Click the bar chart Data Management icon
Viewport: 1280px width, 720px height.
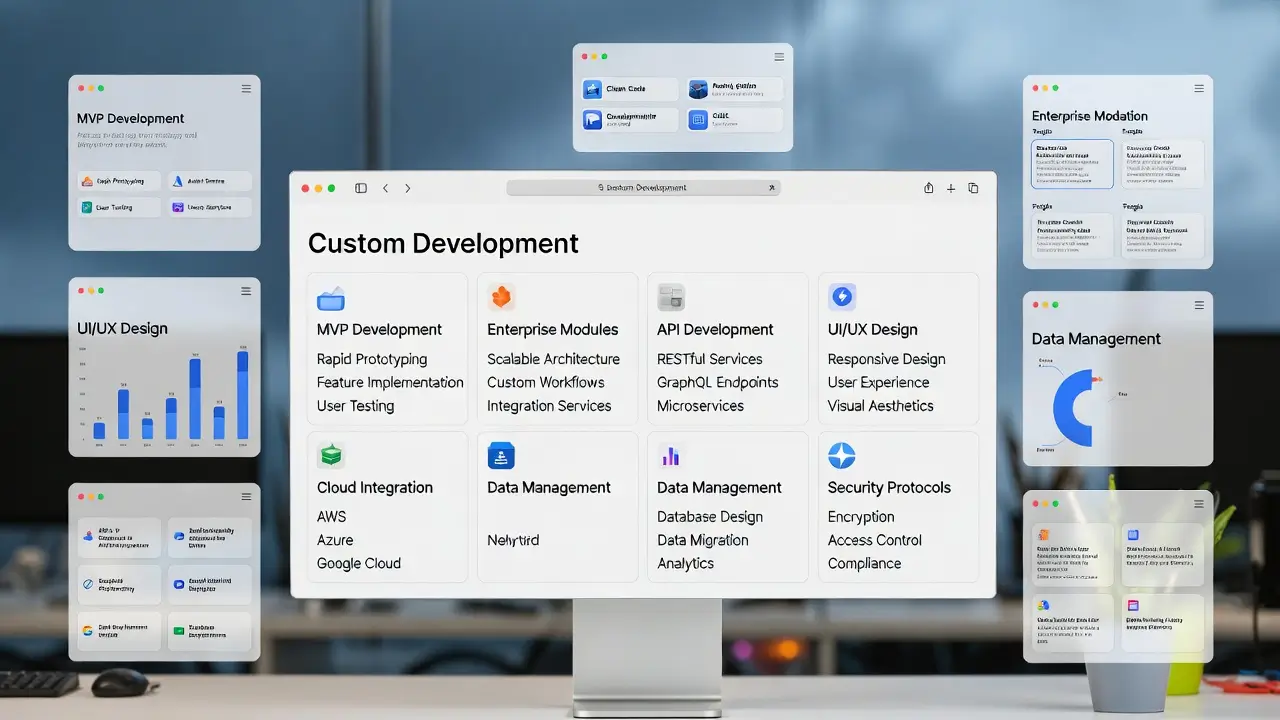click(670, 456)
